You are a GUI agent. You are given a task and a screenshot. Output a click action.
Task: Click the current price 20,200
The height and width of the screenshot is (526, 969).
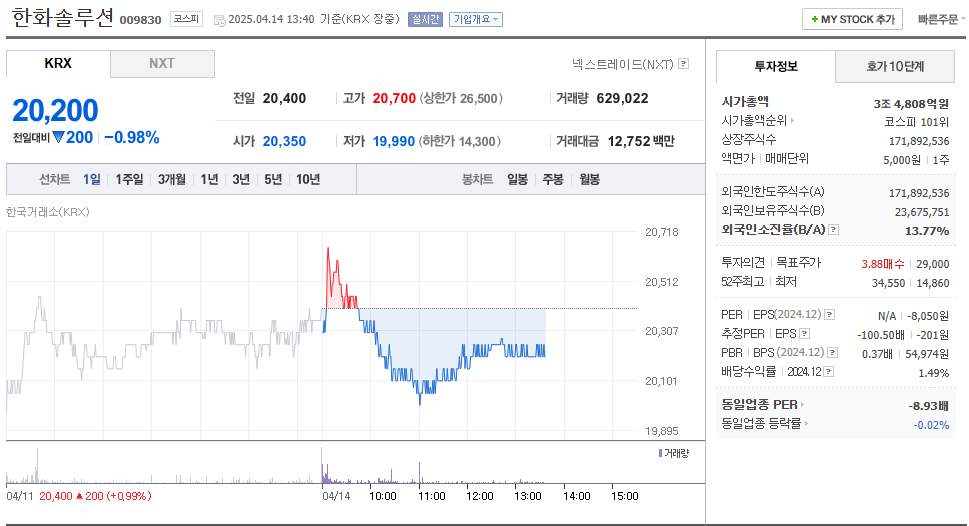(55, 111)
